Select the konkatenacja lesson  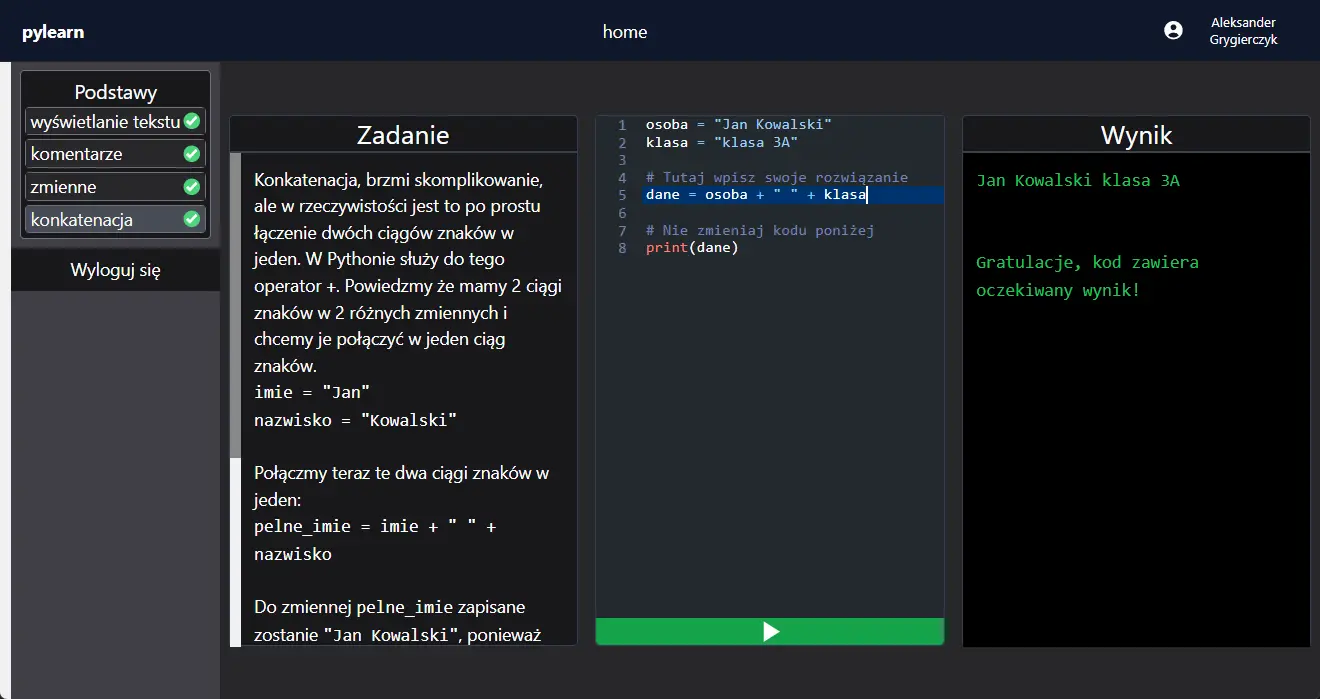[82, 220]
